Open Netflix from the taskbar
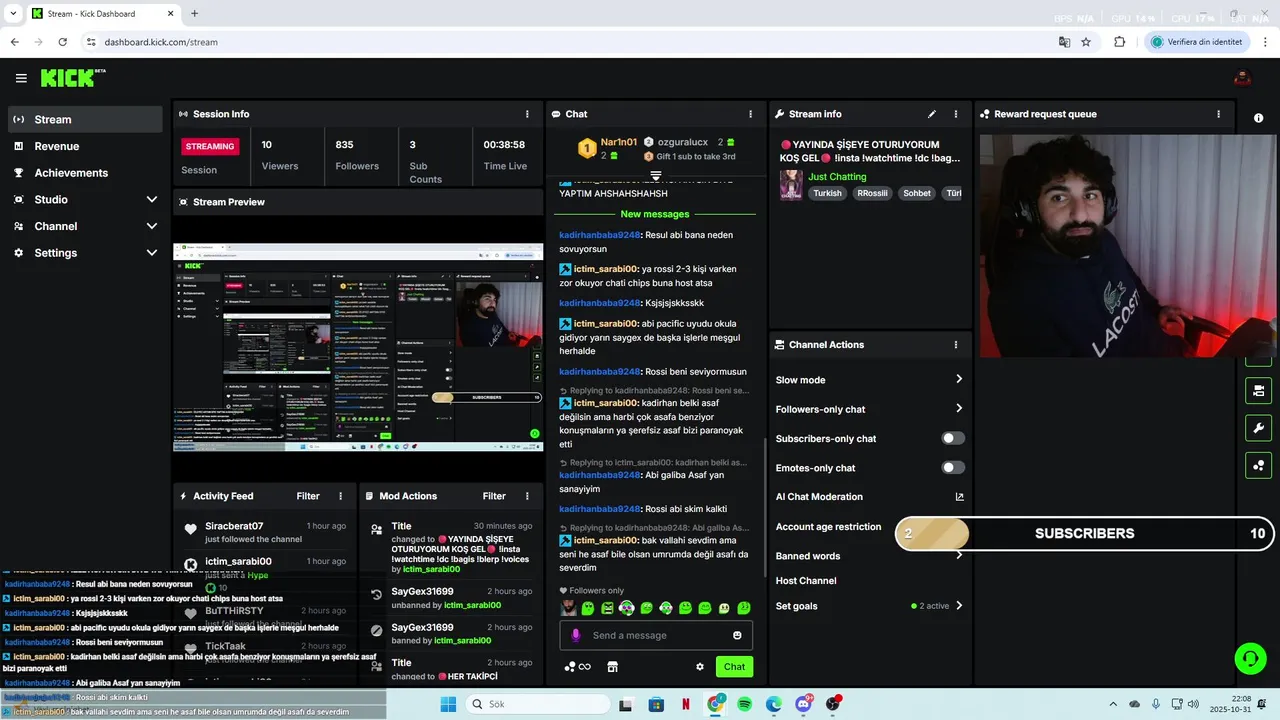This screenshot has width=1280, height=720. (685, 704)
